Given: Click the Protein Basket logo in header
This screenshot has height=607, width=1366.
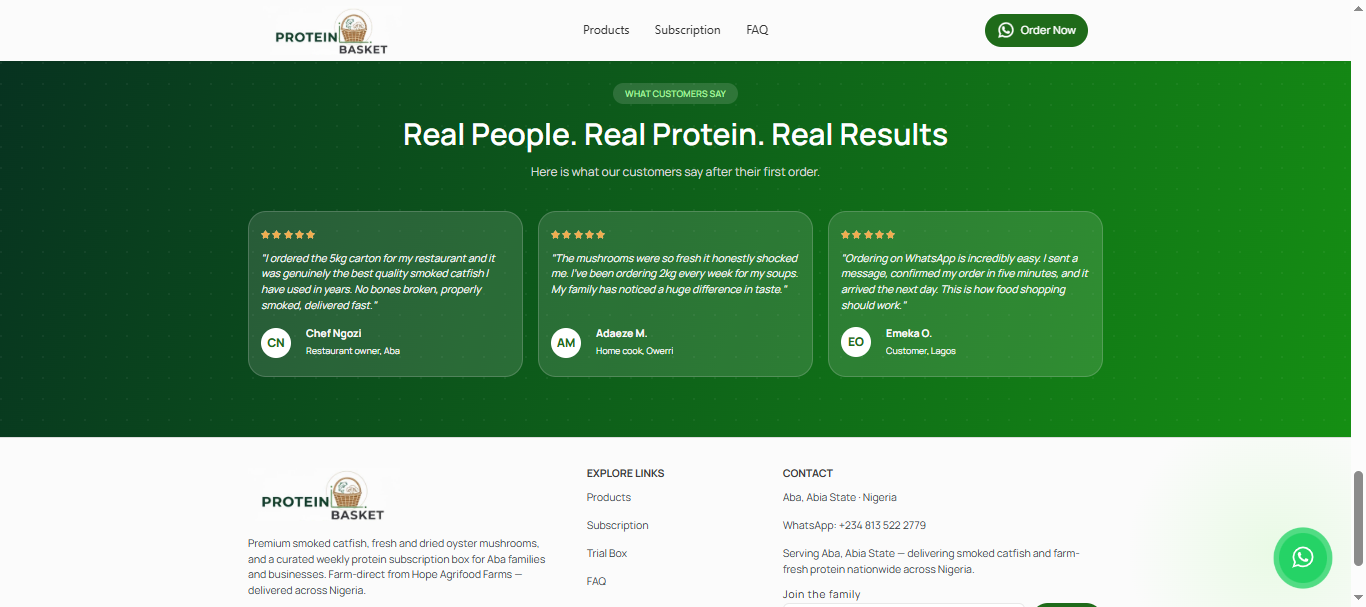Looking at the screenshot, I should pyautogui.click(x=331, y=32).
